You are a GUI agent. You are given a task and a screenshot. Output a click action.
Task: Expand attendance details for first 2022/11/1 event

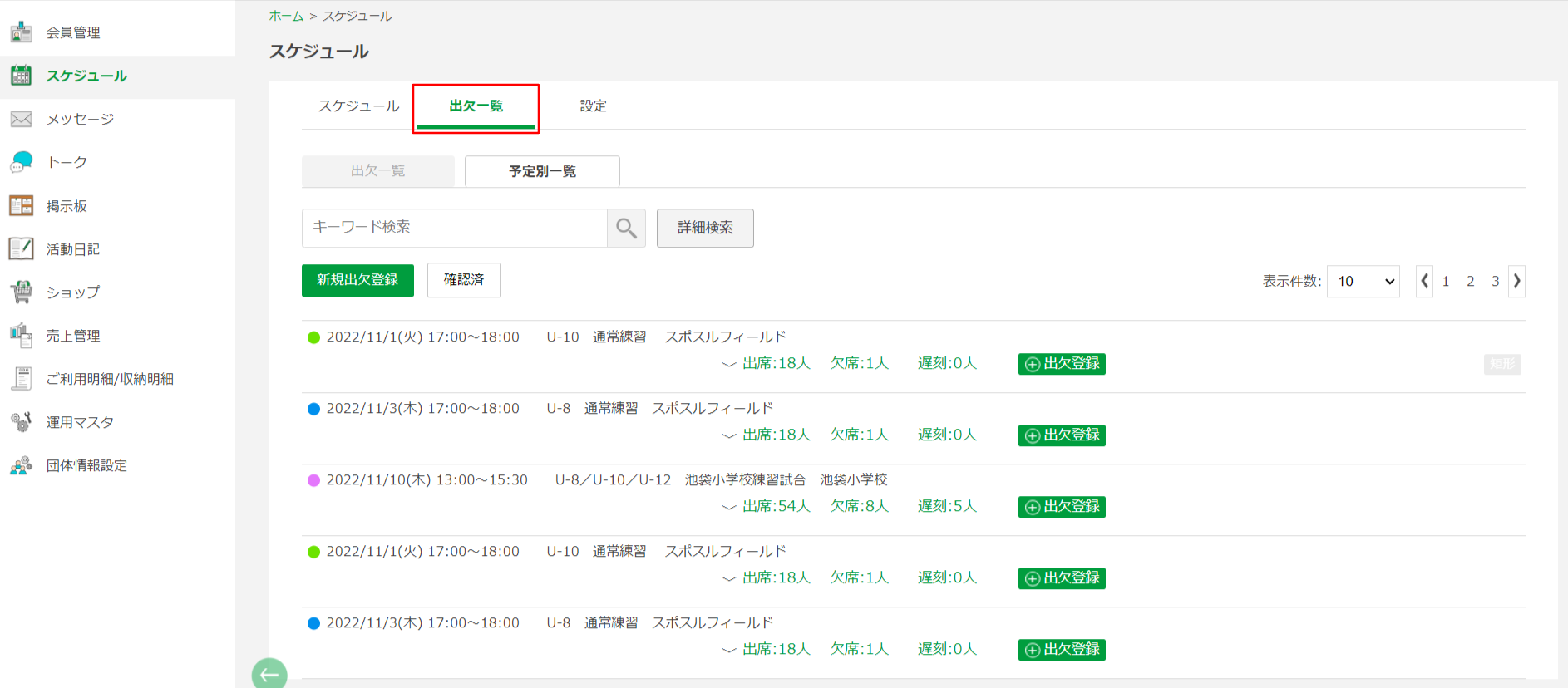(729, 364)
